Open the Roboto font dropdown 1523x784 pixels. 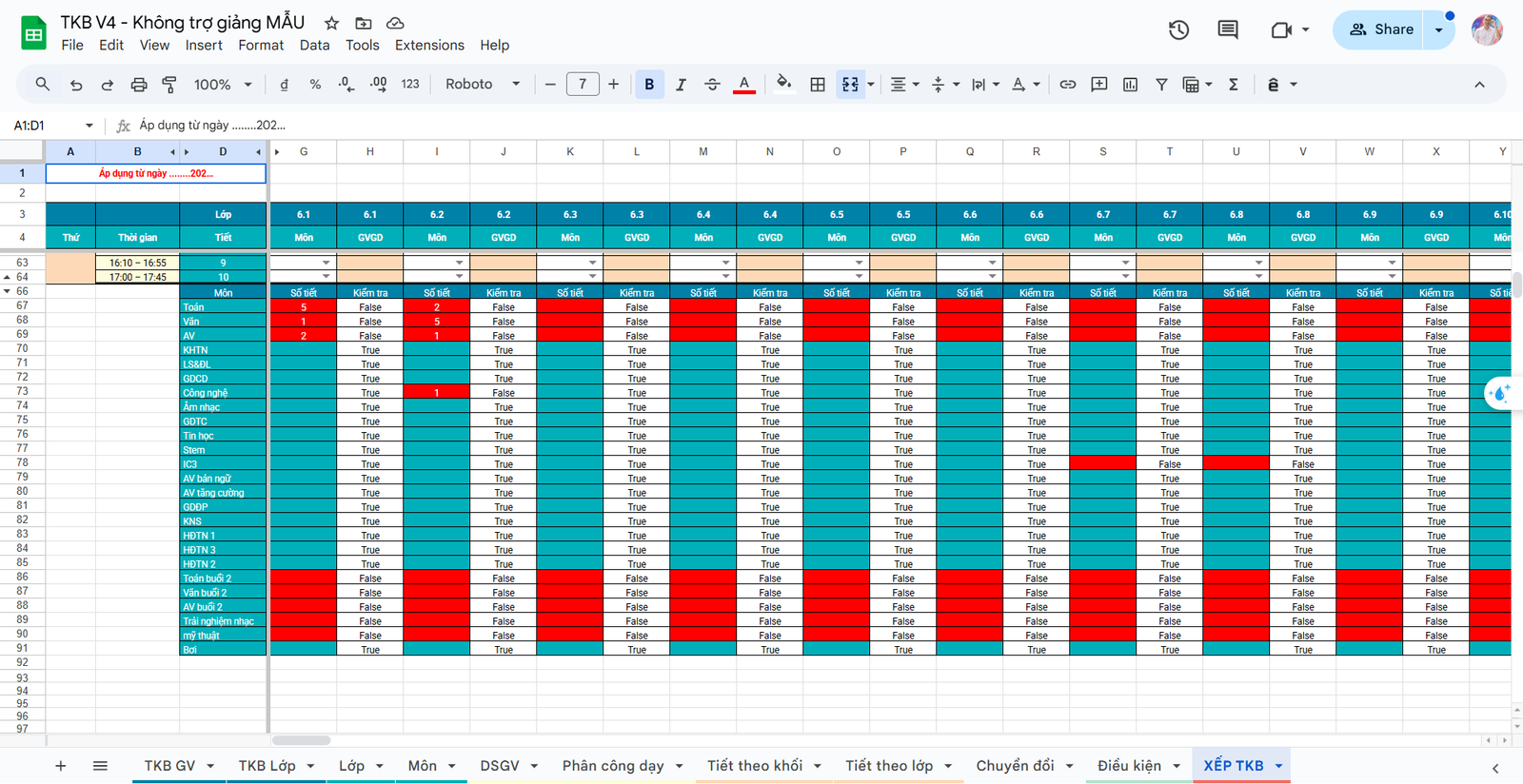pyautogui.click(x=483, y=85)
